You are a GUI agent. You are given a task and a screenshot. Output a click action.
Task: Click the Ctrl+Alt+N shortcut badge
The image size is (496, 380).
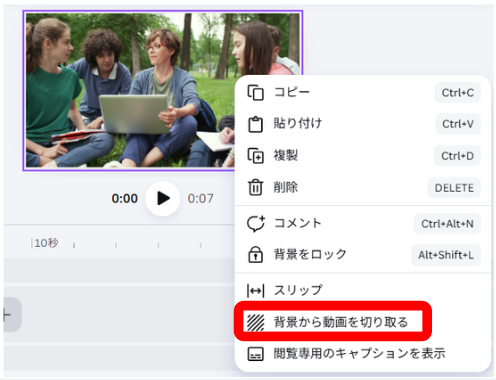tap(447, 224)
